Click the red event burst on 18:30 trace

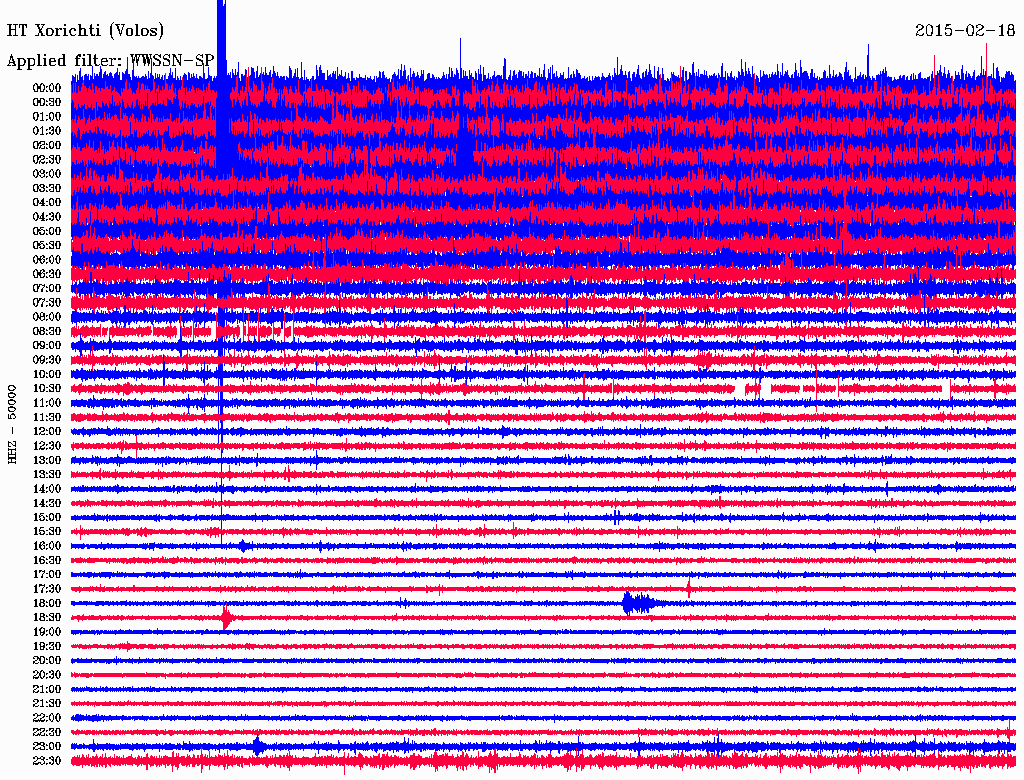(227, 618)
